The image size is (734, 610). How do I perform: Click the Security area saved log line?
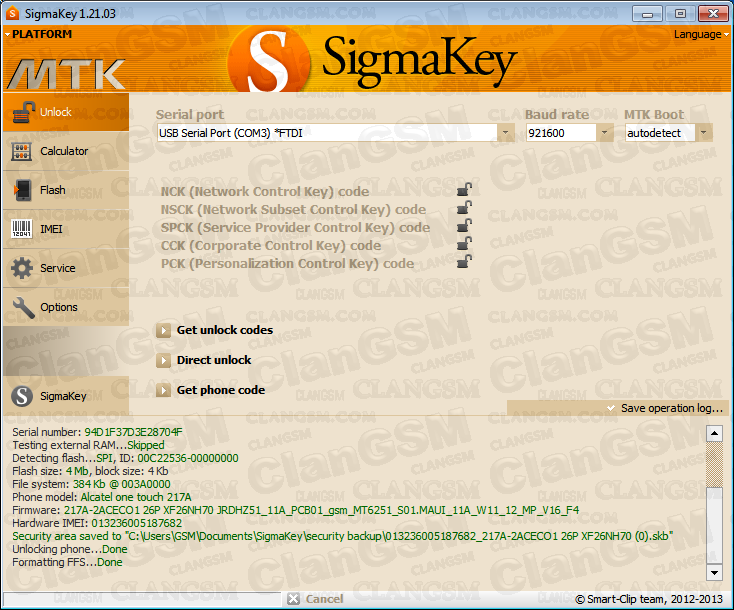[x=343, y=536]
